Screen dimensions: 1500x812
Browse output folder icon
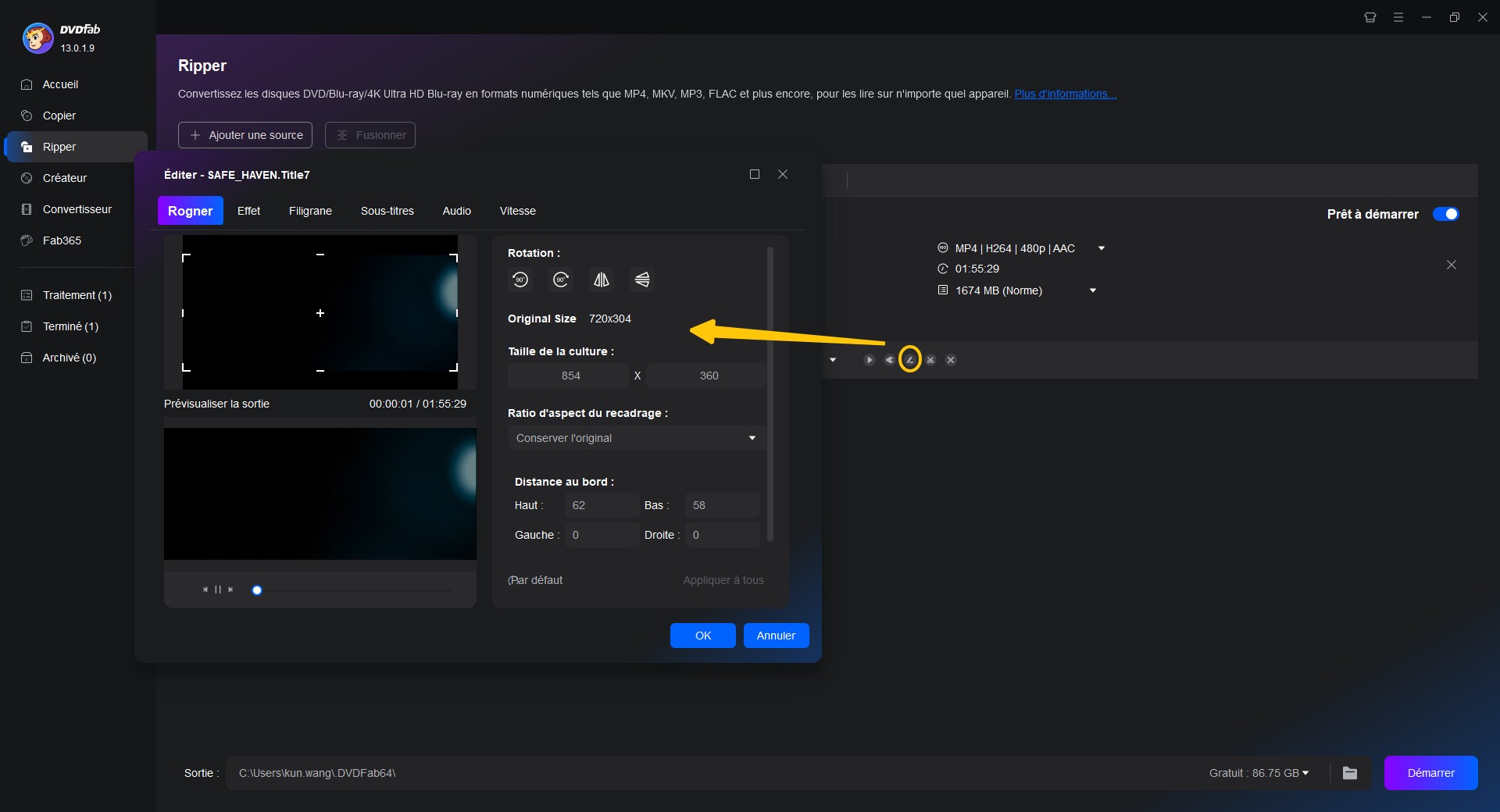pyautogui.click(x=1350, y=773)
